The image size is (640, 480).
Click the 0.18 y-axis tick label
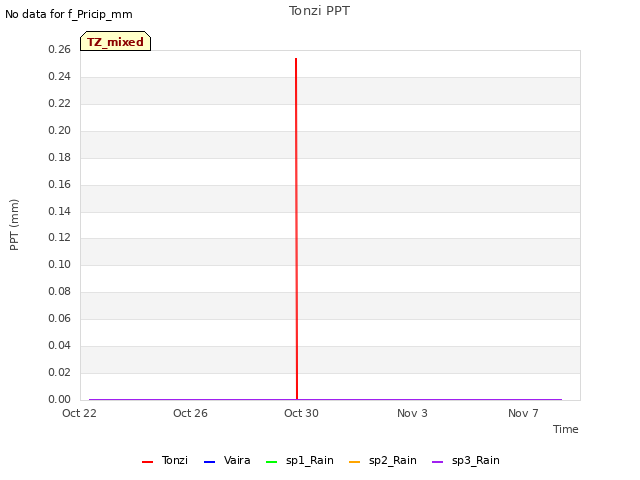click(x=59, y=157)
